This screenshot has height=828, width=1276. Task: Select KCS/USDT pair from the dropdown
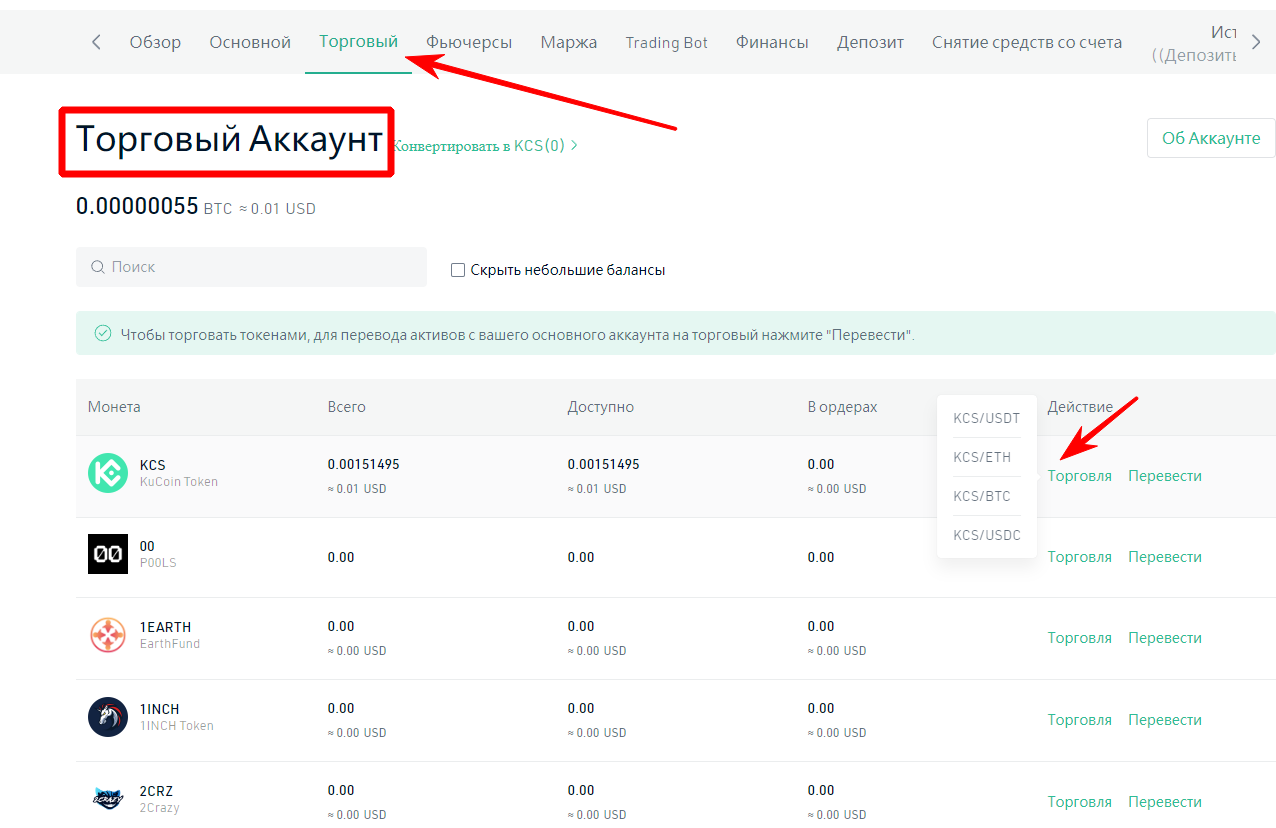pyautogui.click(x=986, y=418)
